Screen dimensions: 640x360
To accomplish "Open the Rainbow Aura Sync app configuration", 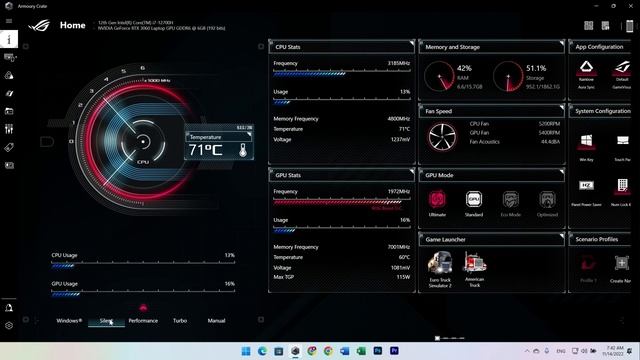I will (586, 74).
